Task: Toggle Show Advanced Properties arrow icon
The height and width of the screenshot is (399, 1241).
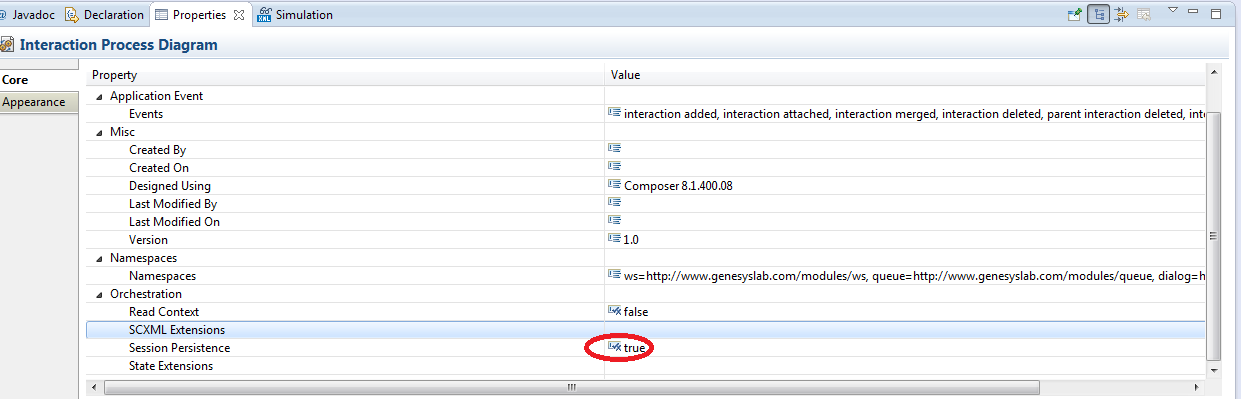Action: 1121,15
